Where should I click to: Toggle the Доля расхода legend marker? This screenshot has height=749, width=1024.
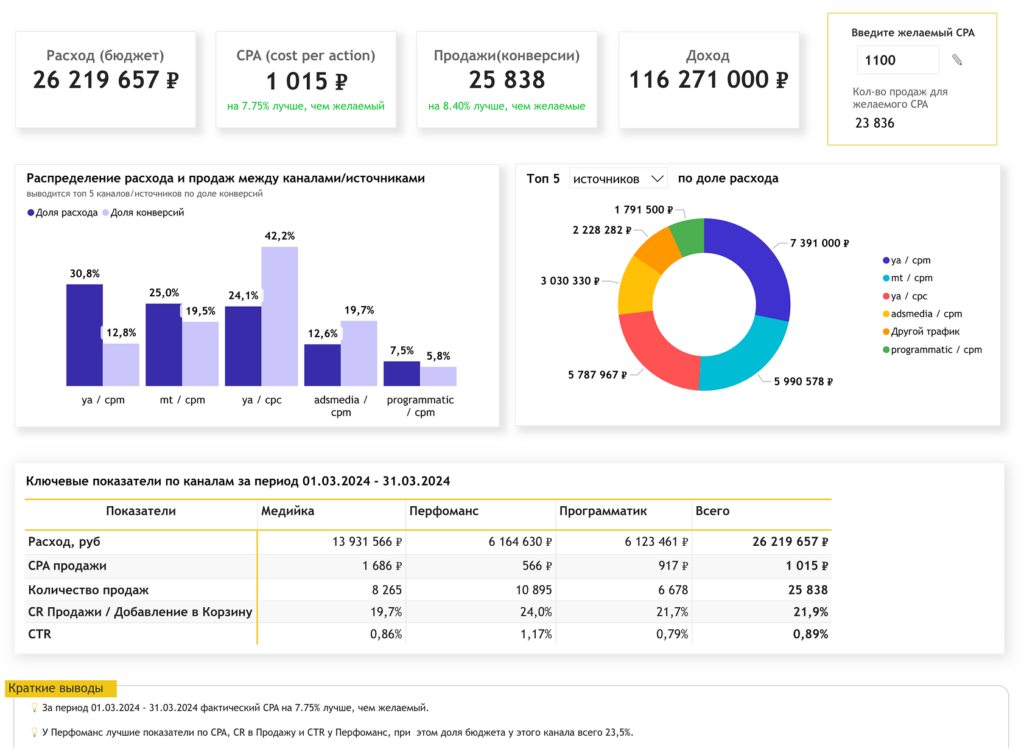(x=31, y=213)
